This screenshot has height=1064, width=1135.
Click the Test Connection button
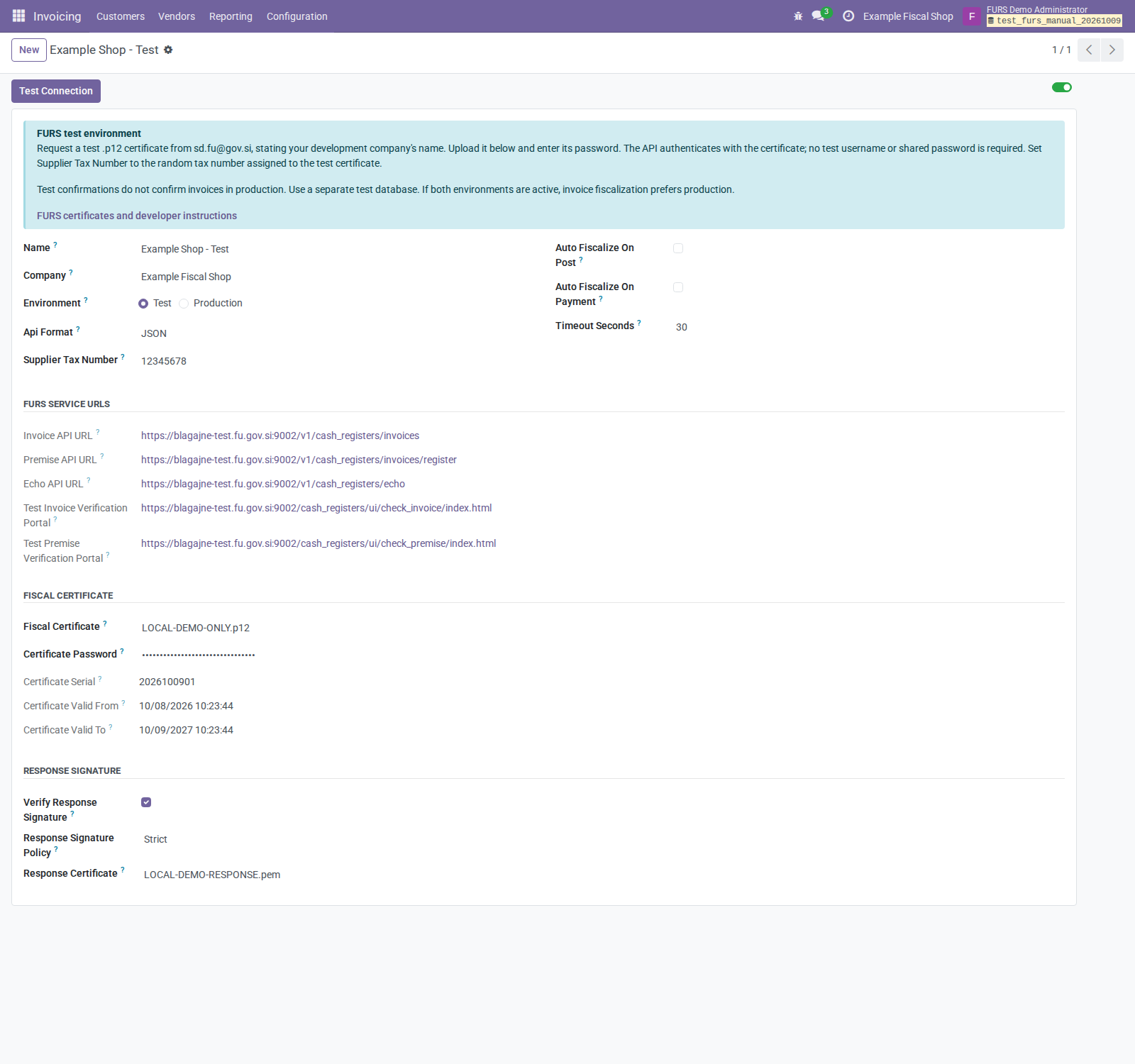[x=56, y=91]
